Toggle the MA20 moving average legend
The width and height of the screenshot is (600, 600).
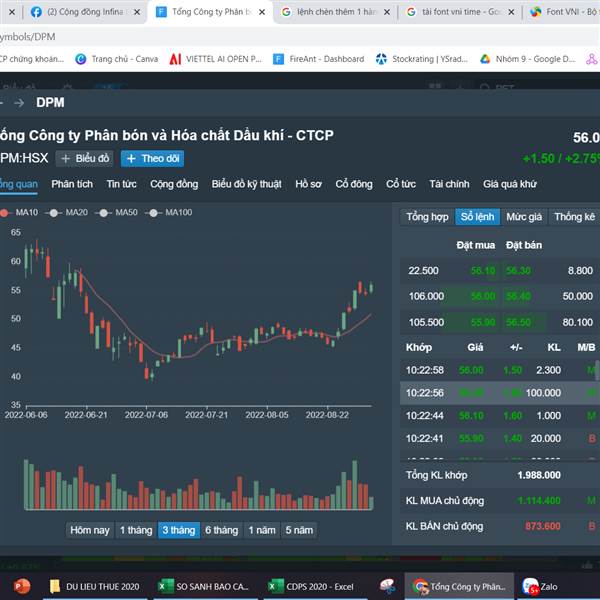(x=67, y=212)
